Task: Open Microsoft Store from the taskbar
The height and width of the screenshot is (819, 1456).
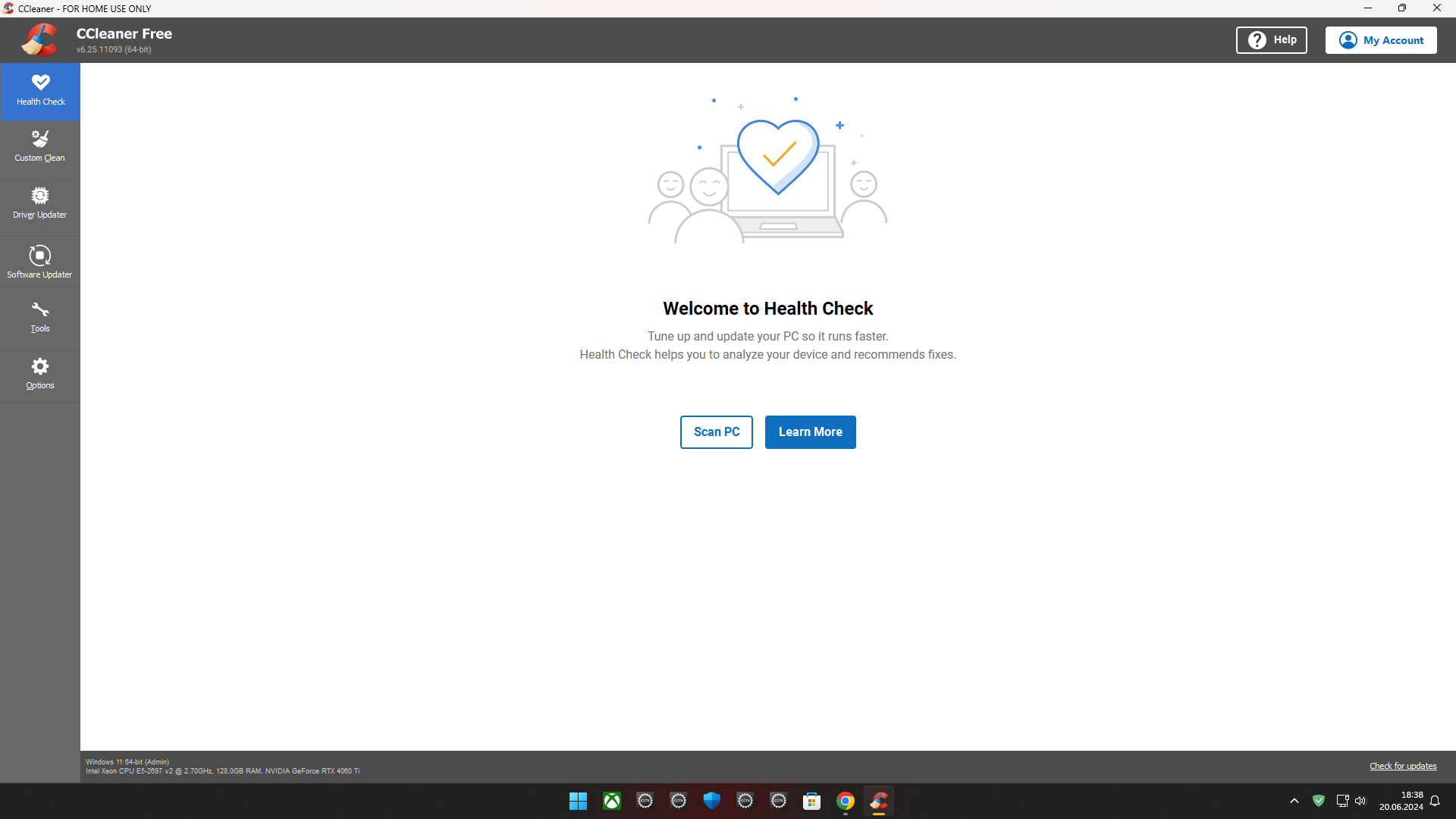Action: [812, 801]
